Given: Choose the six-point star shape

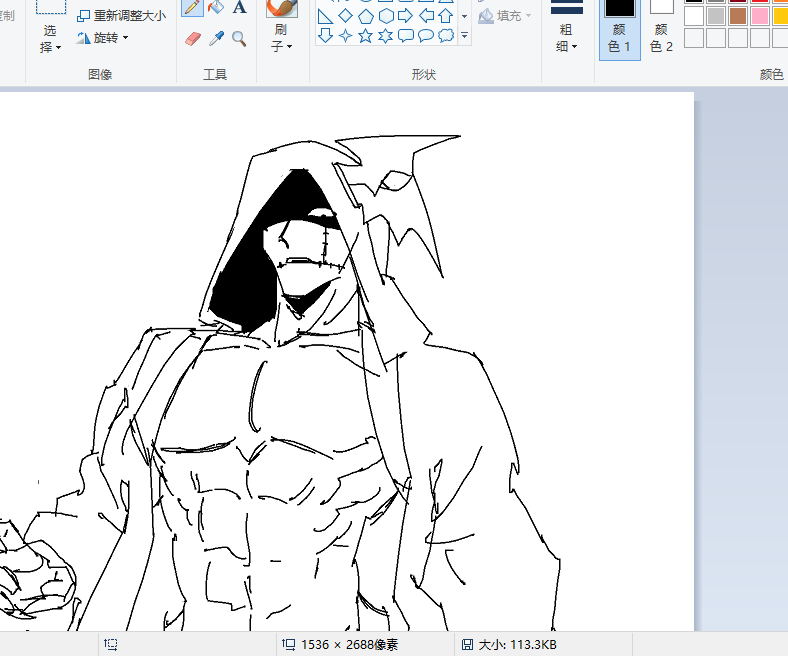Looking at the screenshot, I should click(x=385, y=36).
